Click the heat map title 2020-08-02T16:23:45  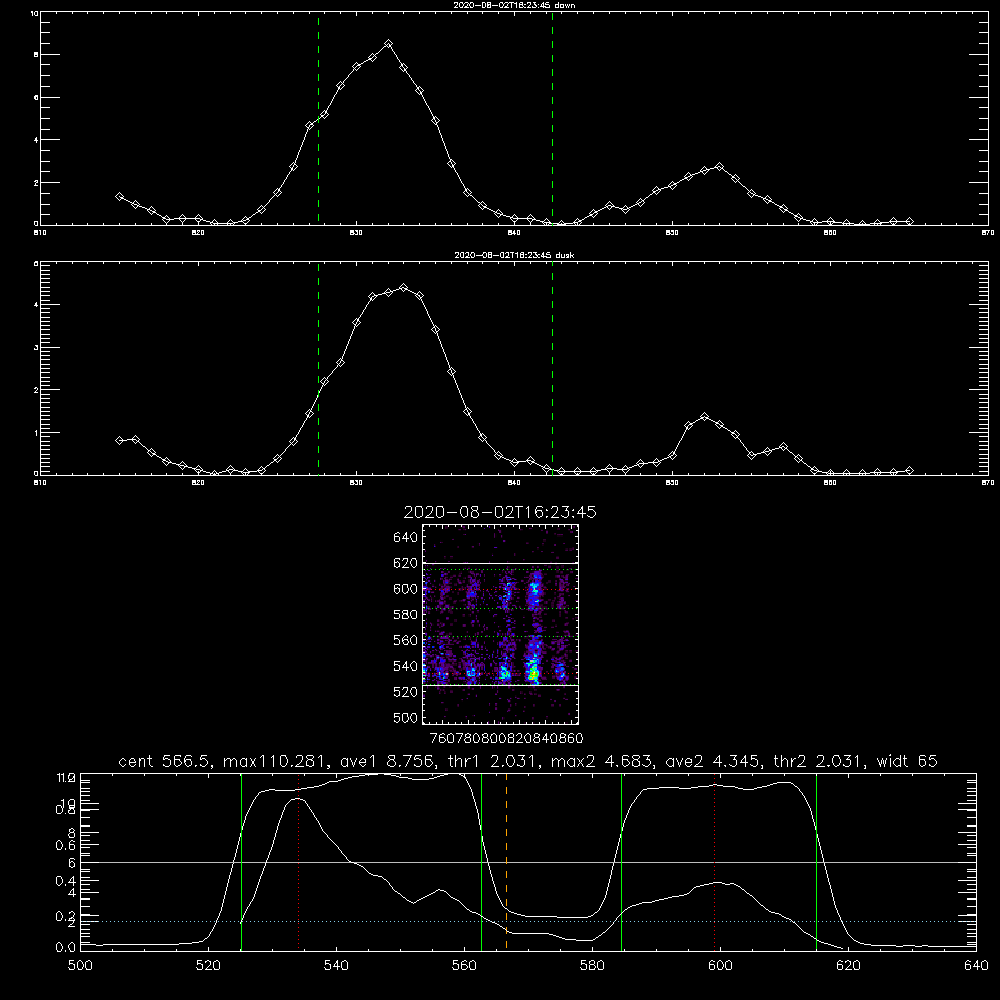[x=500, y=512]
